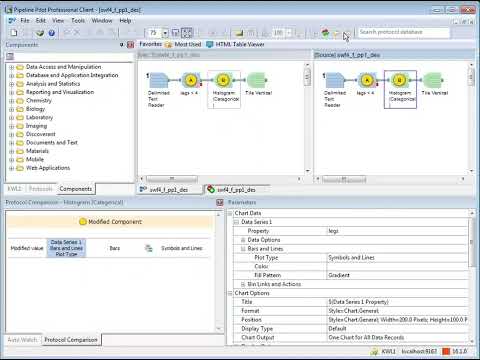Select the source pane 'legs < 4' component
The height and width of the screenshot is (360, 480).
tap(367, 84)
